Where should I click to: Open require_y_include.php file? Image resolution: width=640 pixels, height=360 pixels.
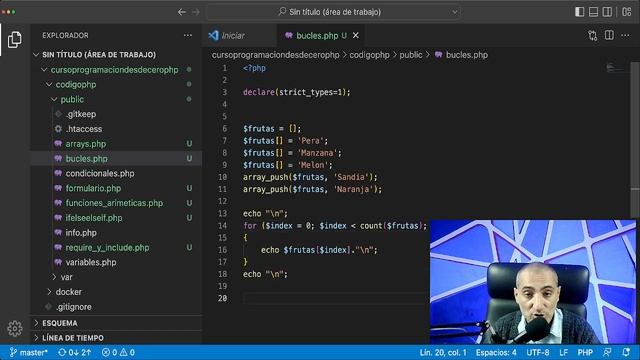pos(107,247)
